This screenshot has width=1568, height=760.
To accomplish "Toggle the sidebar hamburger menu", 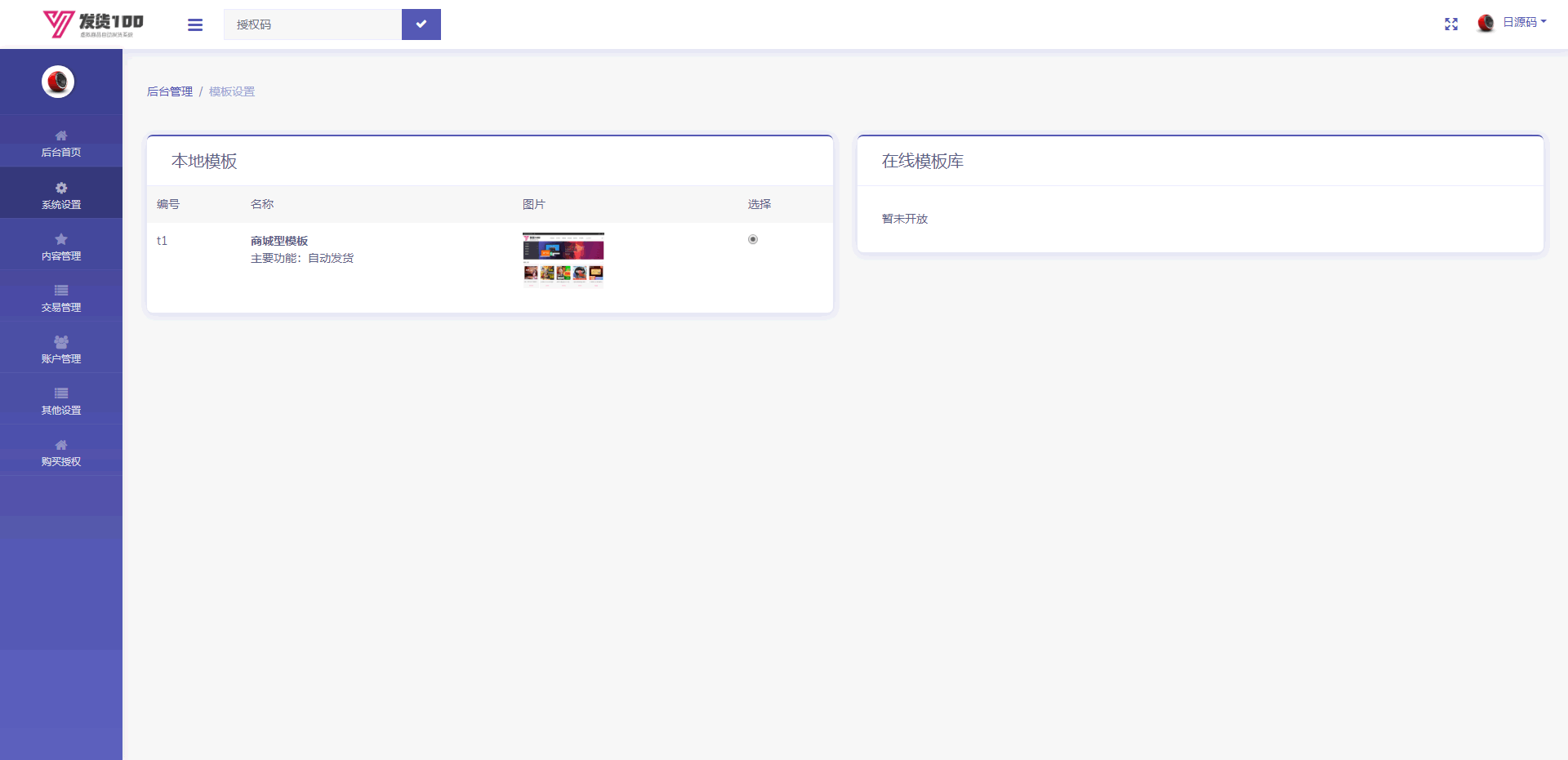I will pos(195,24).
